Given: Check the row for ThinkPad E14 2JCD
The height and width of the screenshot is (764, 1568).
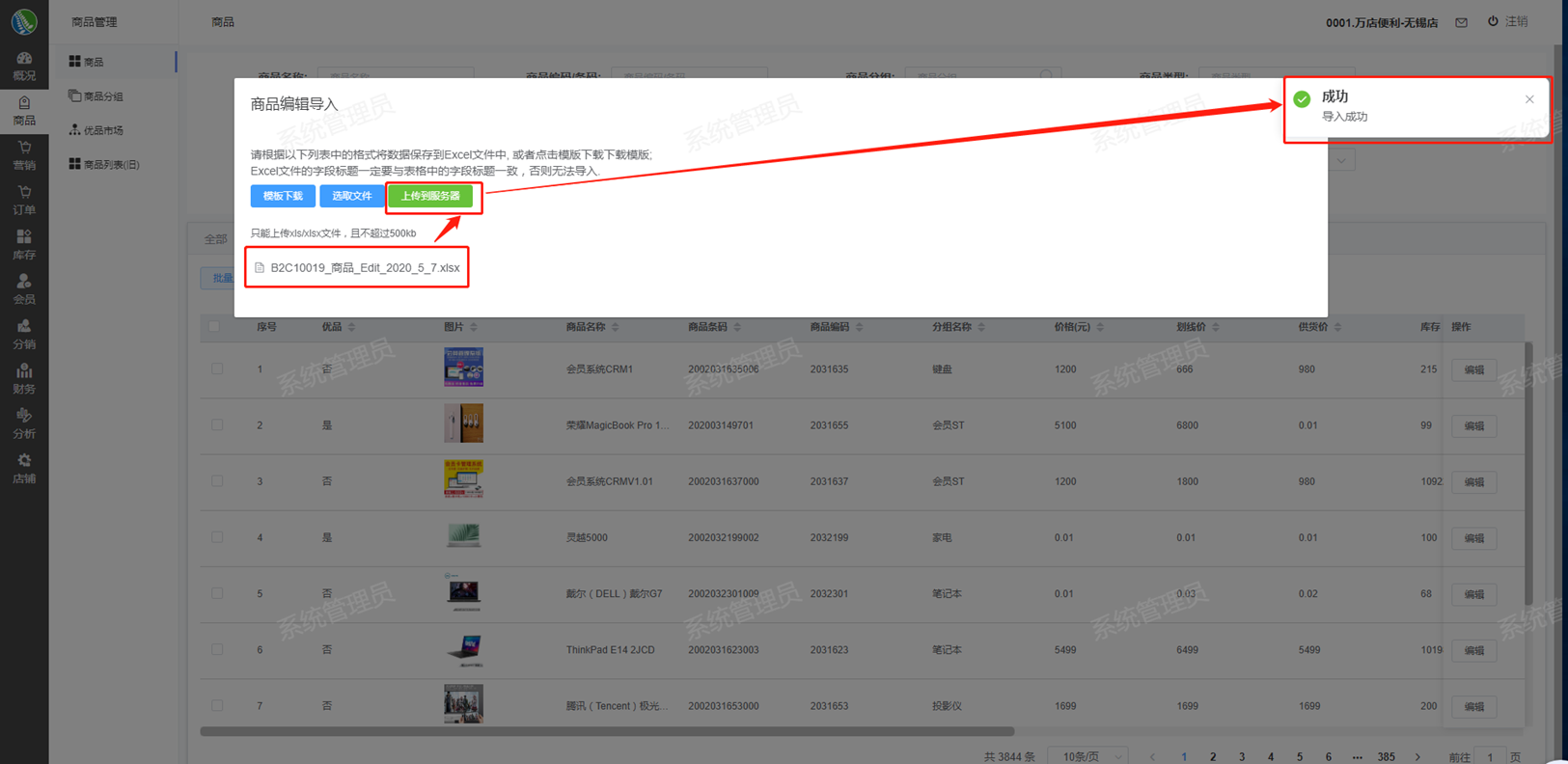Looking at the screenshot, I should point(217,649).
